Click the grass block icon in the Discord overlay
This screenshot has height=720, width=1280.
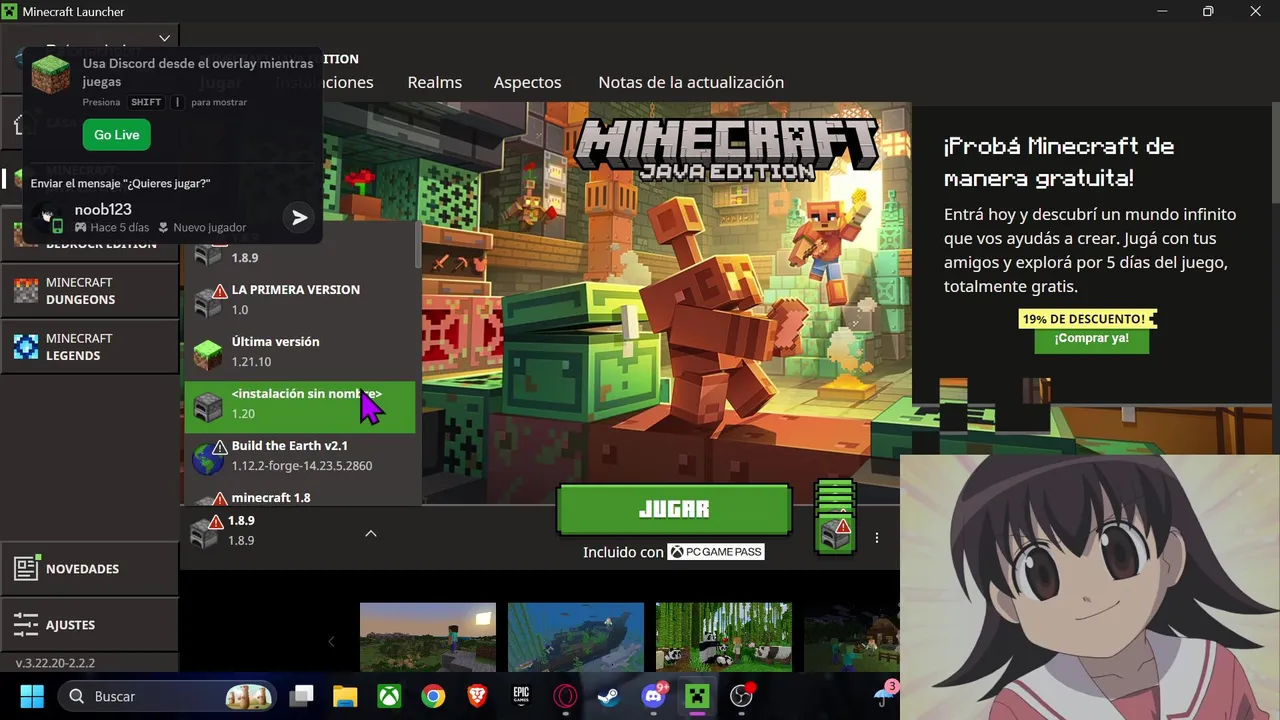point(50,75)
